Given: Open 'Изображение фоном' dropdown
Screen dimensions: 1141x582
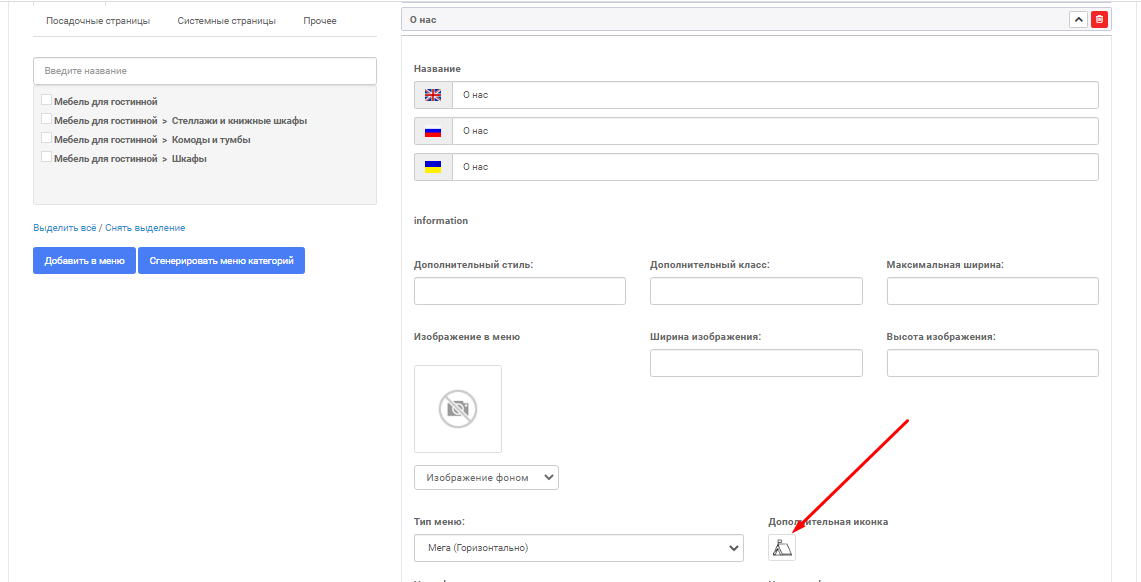Looking at the screenshot, I should [486, 478].
